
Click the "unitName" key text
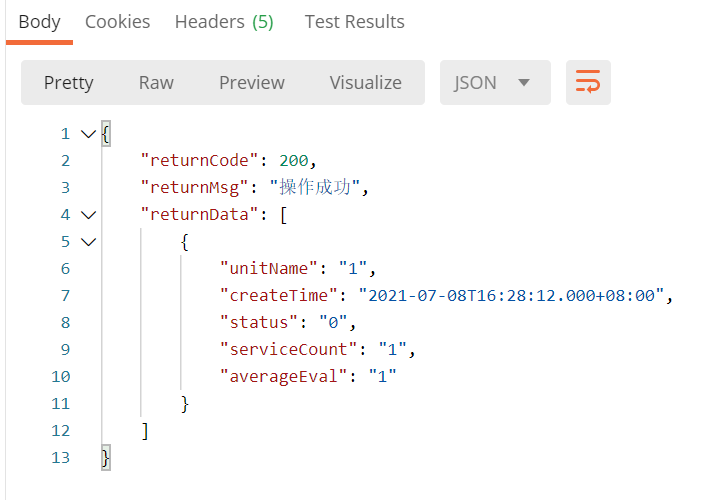(269, 269)
